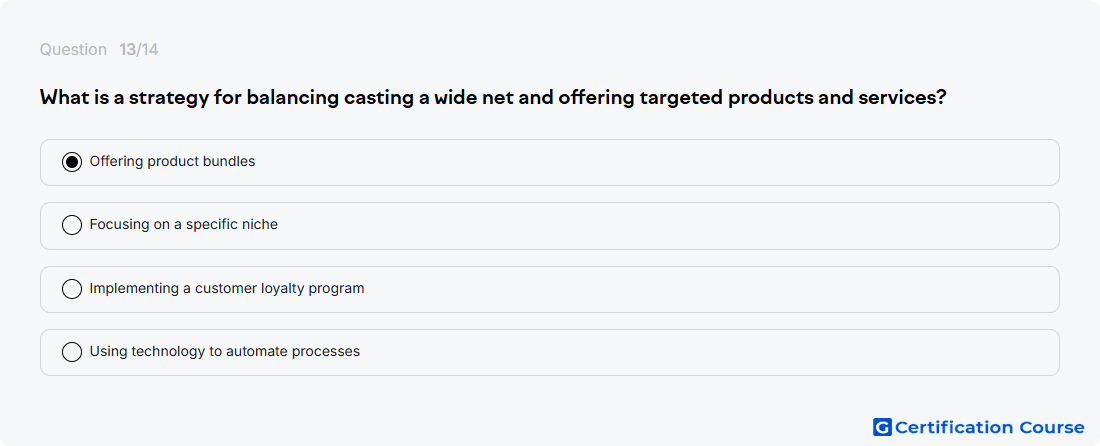Select the automate processes radio button
Image resolution: width=1100 pixels, height=446 pixels.
tap(72, 352)
